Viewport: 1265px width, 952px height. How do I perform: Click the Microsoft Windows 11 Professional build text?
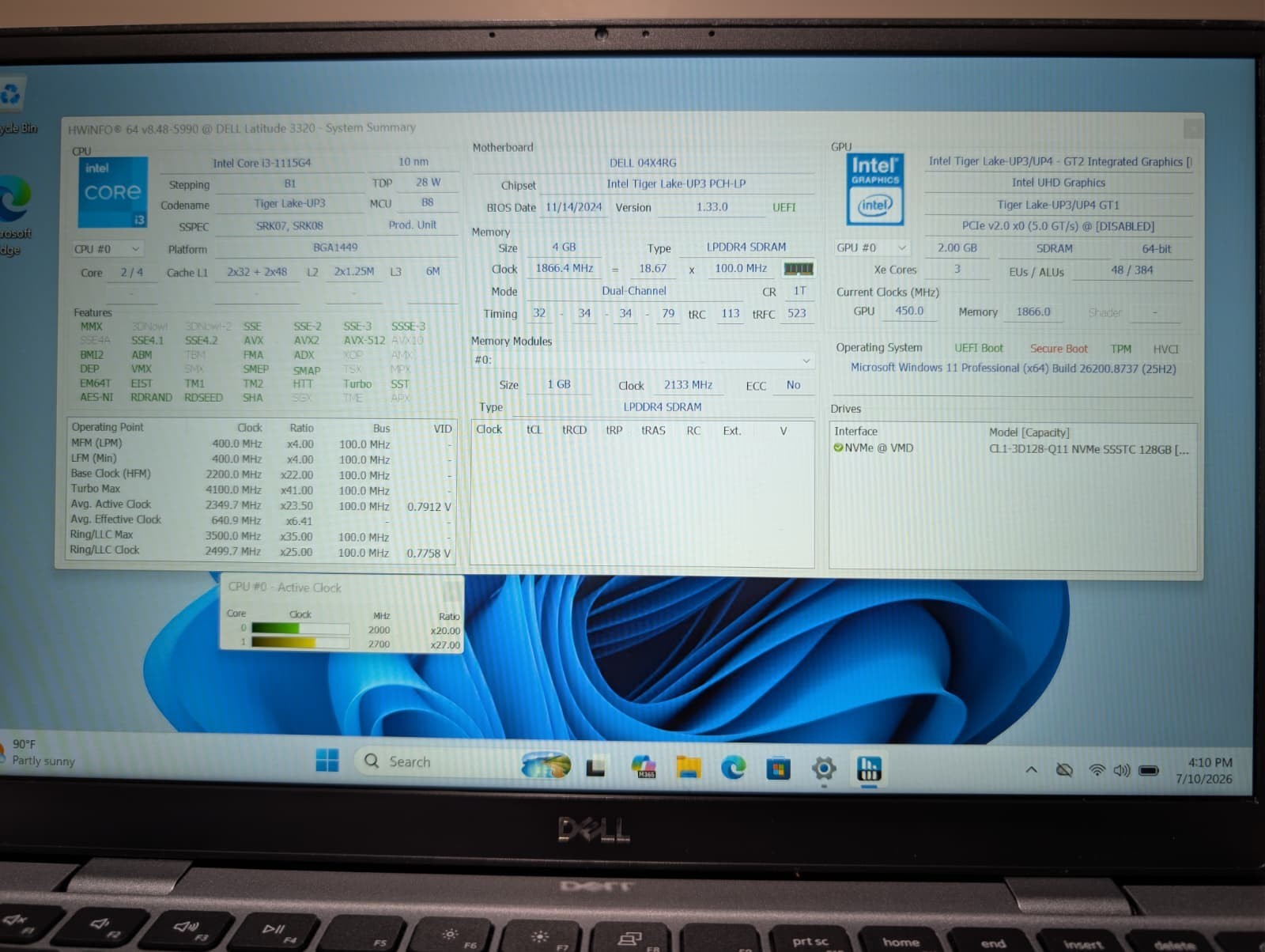(1013, 368)
